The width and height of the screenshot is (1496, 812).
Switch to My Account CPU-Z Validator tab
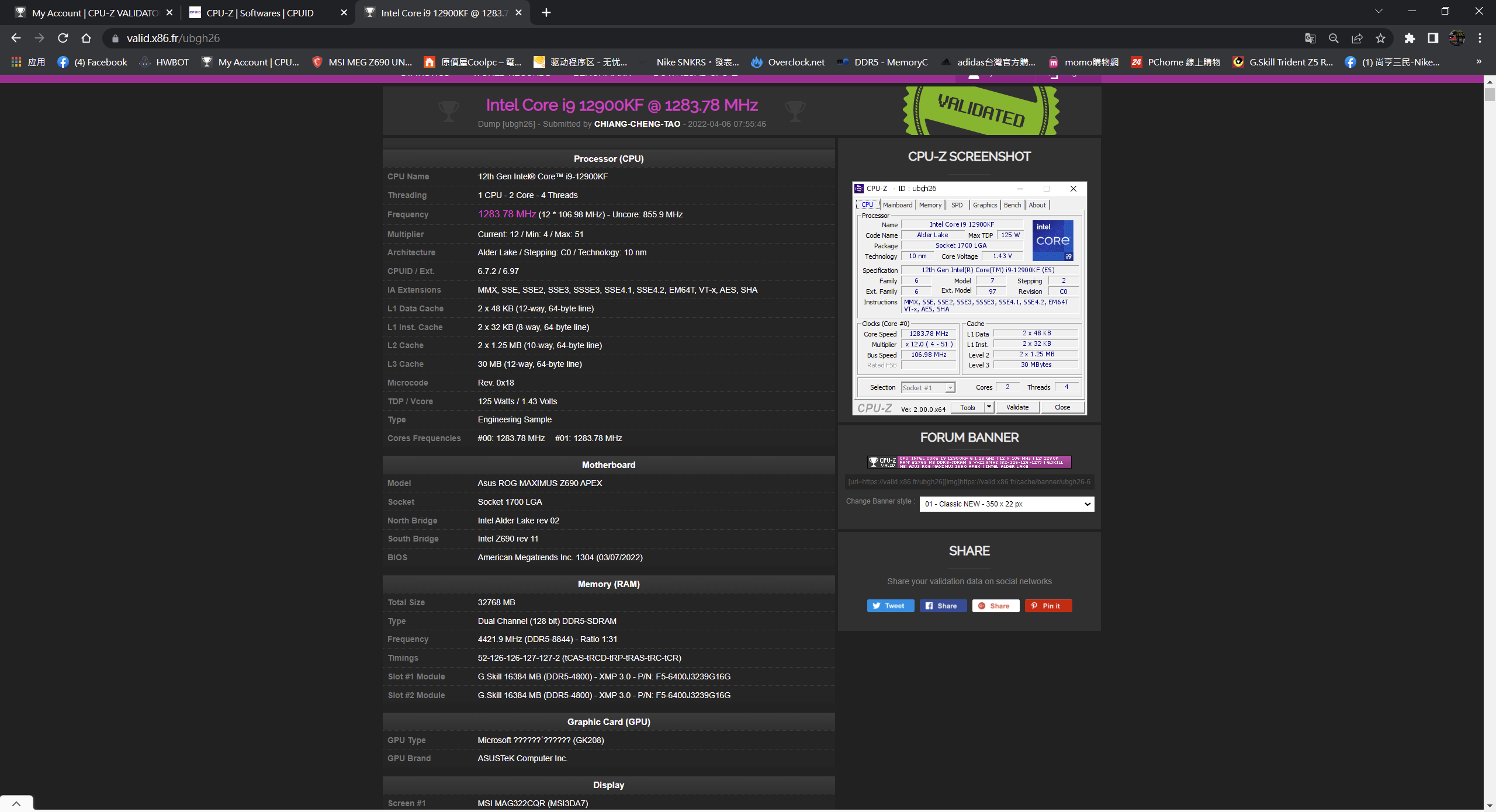93,12
